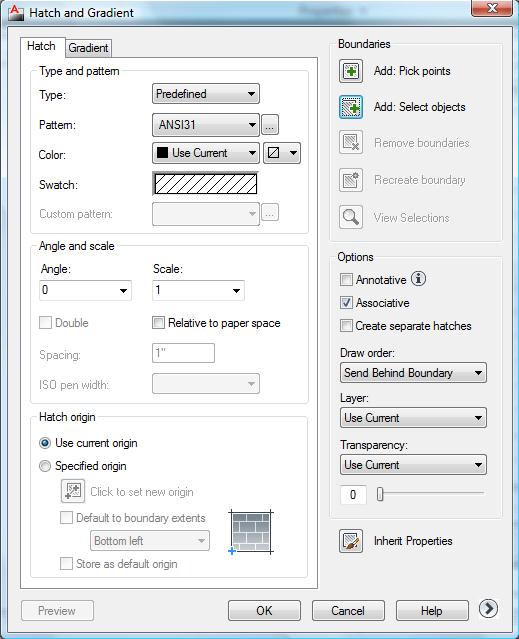
Task: Click the View Selections magnifier icon
Action: (x=351, y=217)
